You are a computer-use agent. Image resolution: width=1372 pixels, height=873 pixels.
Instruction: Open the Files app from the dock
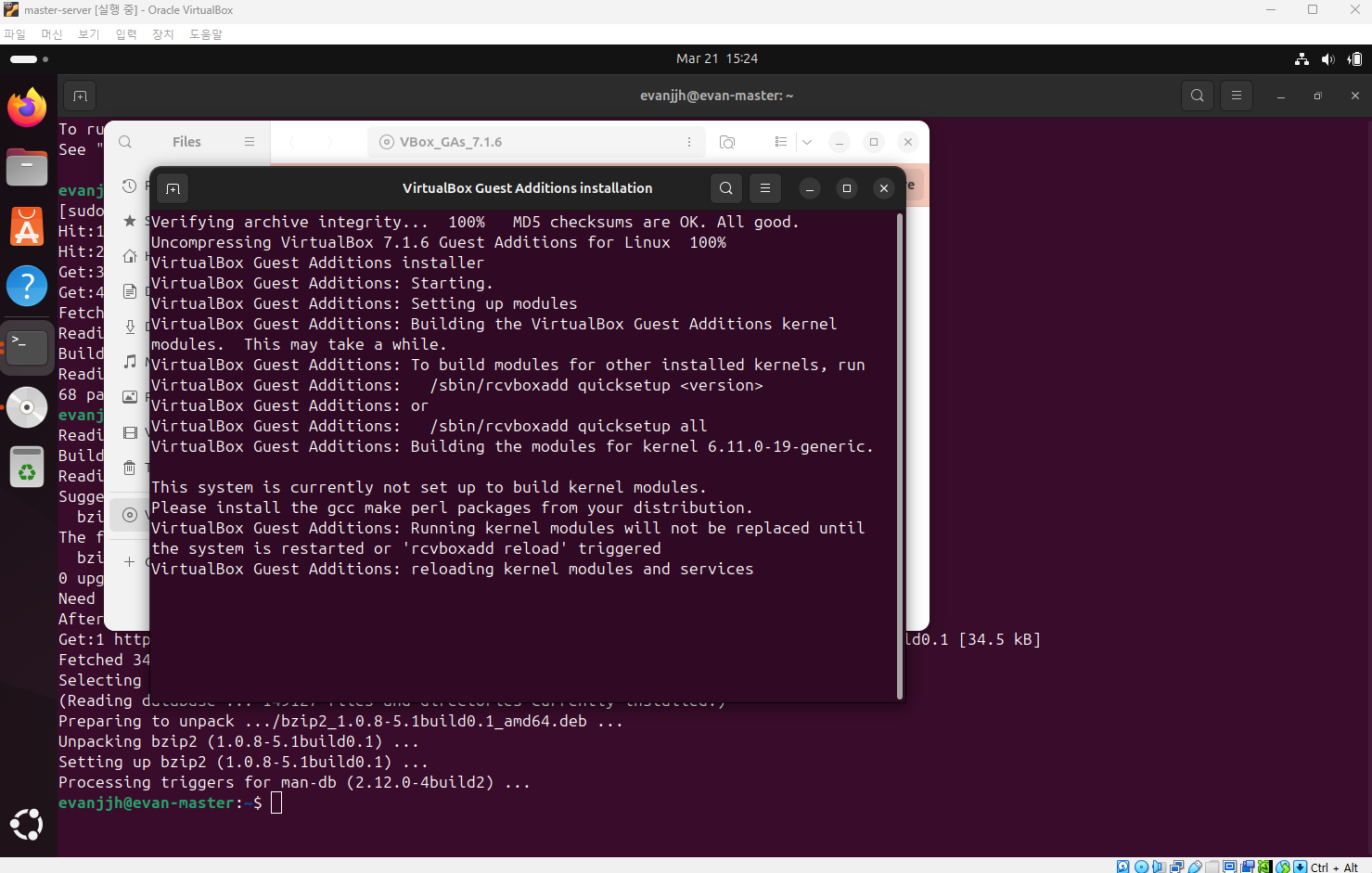point(27,168)
